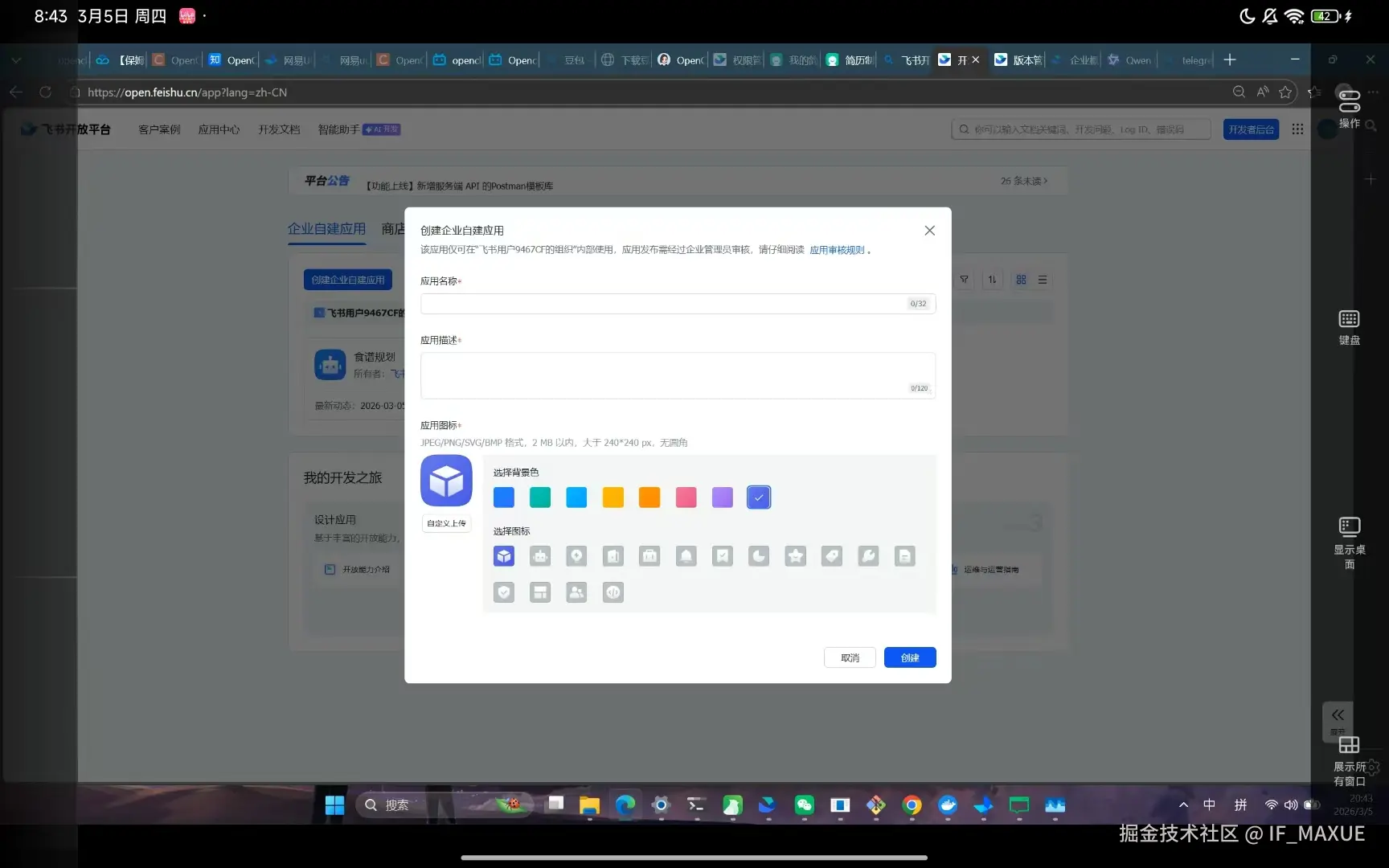Viewport: 1389px width, 868px height.
Task: Select the bell app icon
Action: (686, 556)
